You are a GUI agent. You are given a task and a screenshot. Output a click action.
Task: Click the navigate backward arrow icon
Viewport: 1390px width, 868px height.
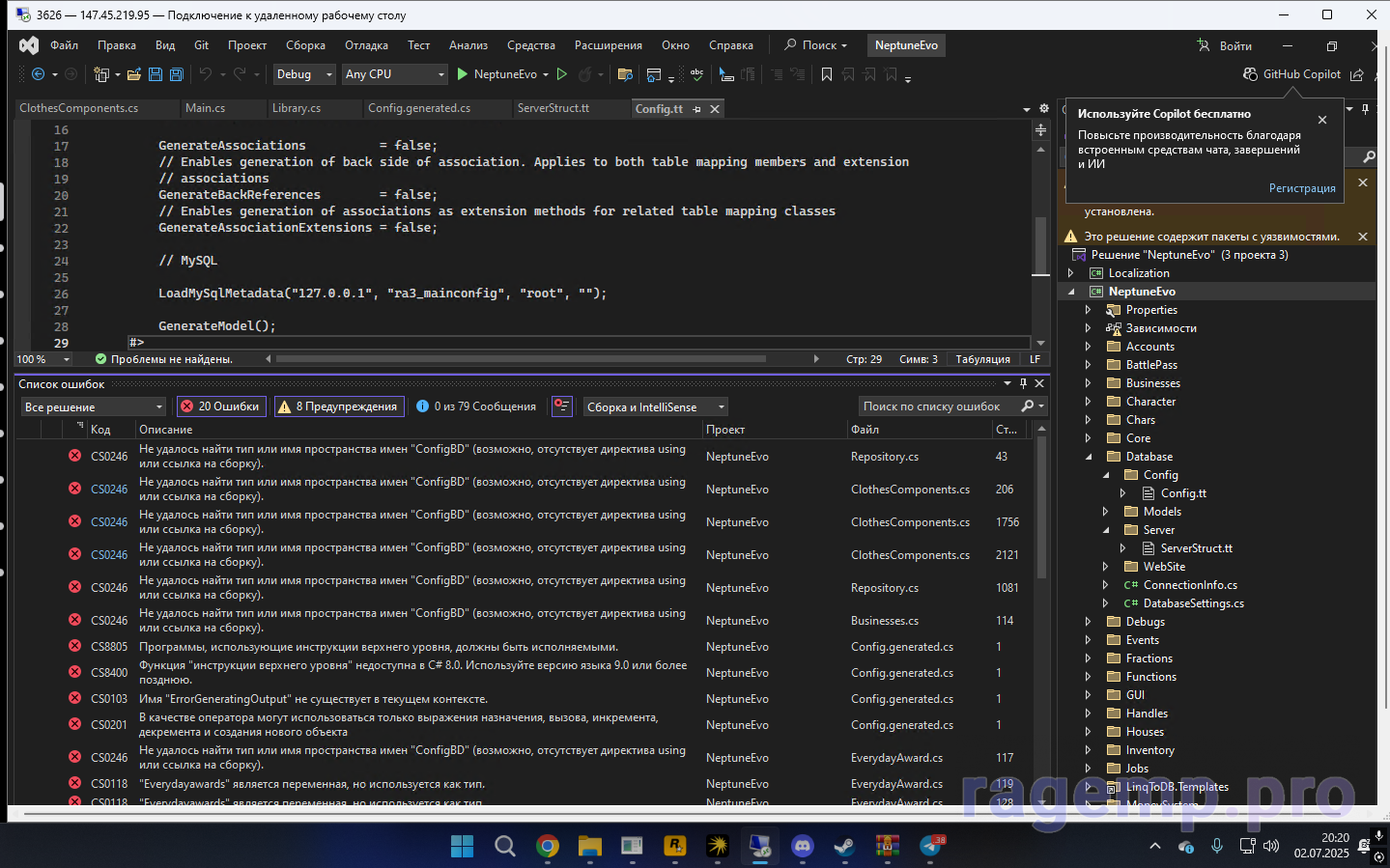[39, 74]
